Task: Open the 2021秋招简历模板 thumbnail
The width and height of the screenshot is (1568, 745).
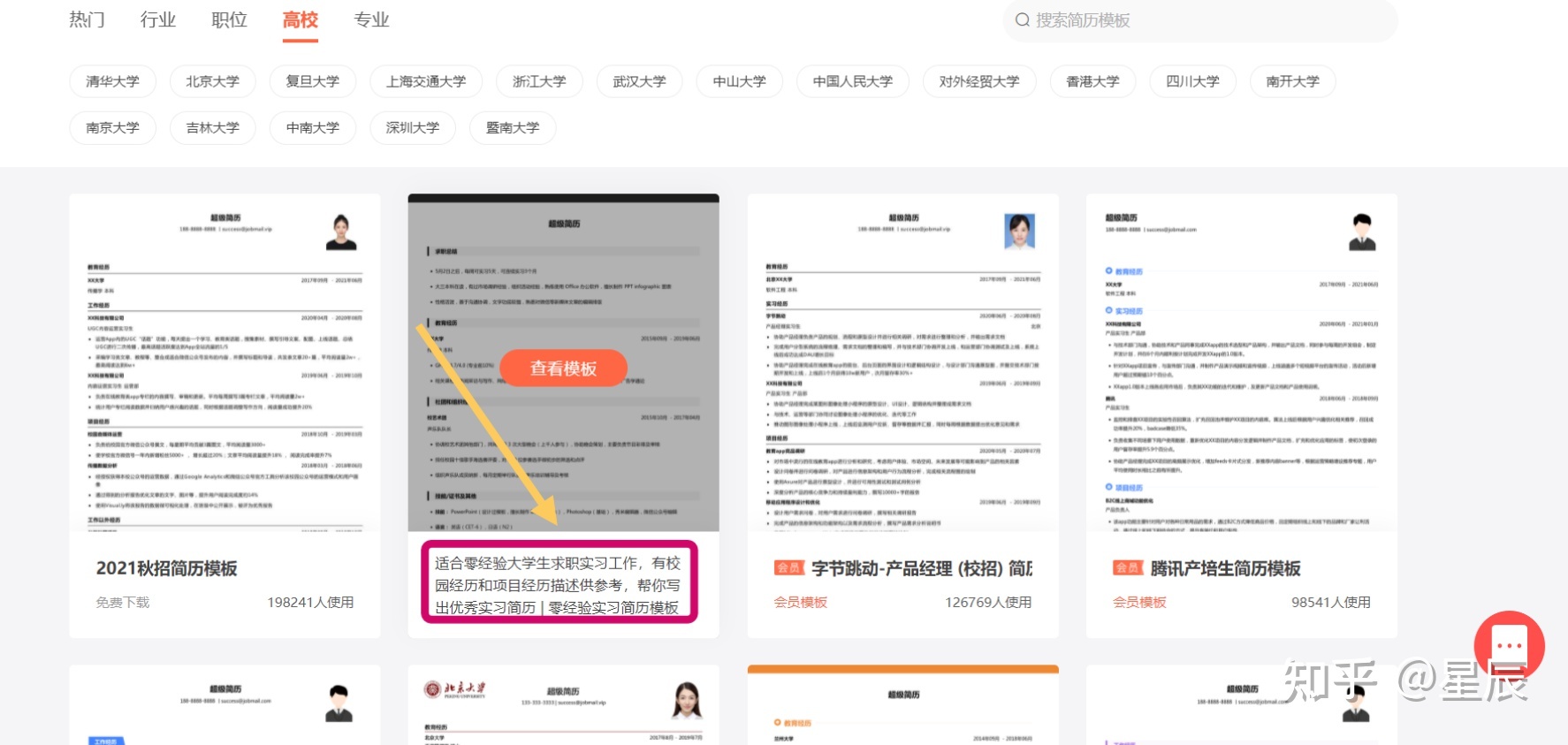Action: tap(225, 363)
